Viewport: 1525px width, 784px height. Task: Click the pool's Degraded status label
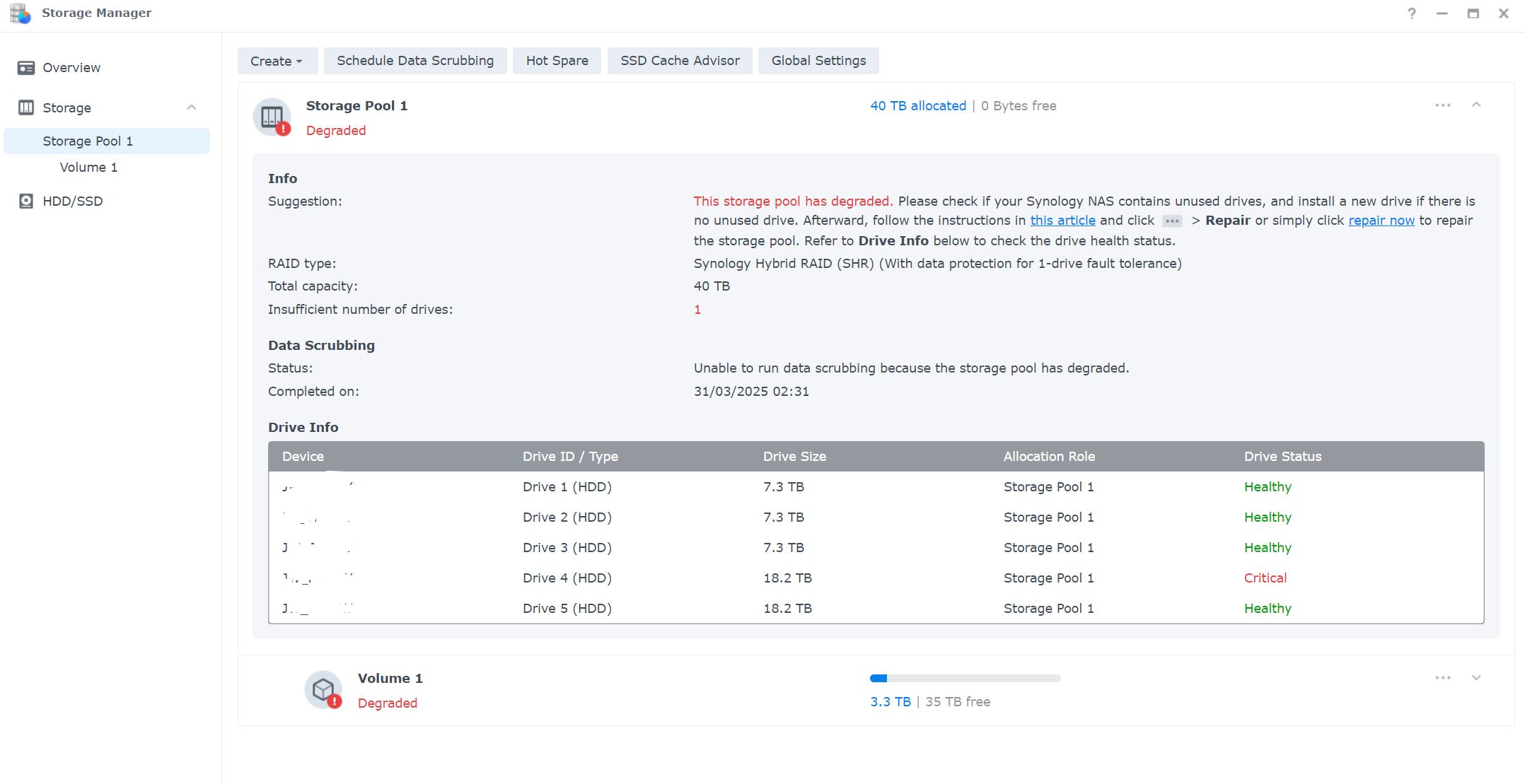pyautogui.click(x=336, y=131)
